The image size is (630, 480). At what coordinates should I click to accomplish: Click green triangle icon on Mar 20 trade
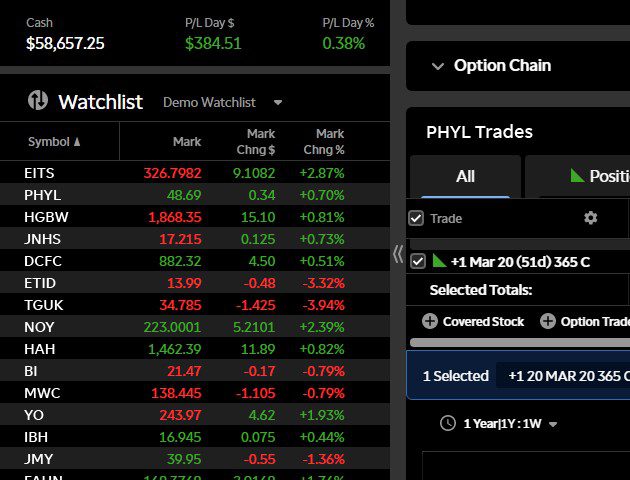click(x=439, y=261)
